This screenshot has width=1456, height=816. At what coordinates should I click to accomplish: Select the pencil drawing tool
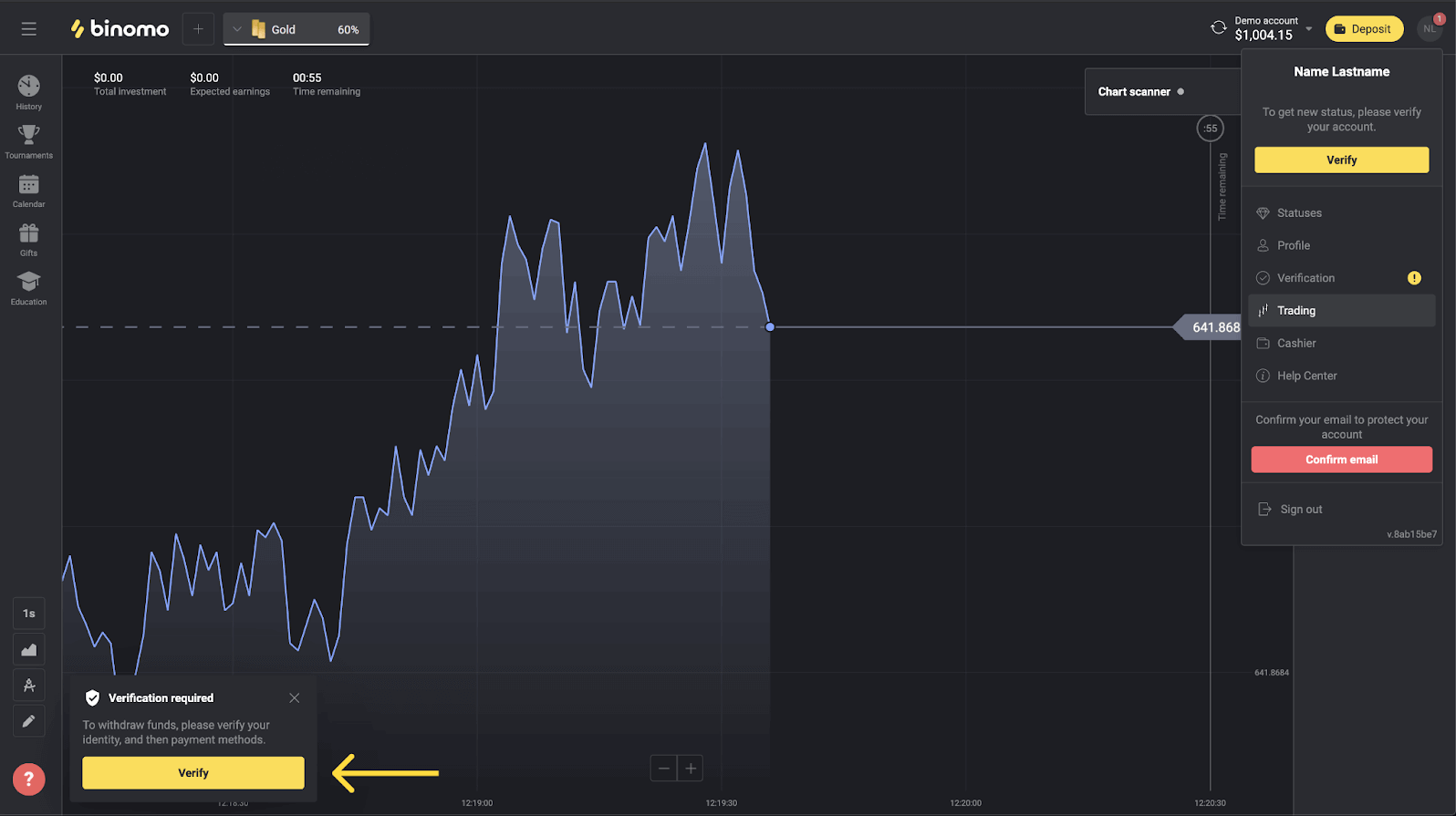[29, 721]
